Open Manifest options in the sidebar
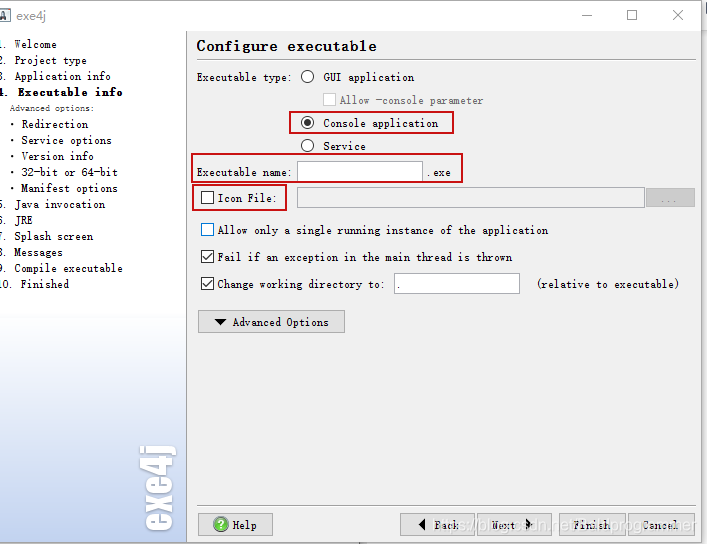This screenshot has height=544, width=707. pyautogui.click(x=69, y=188)
